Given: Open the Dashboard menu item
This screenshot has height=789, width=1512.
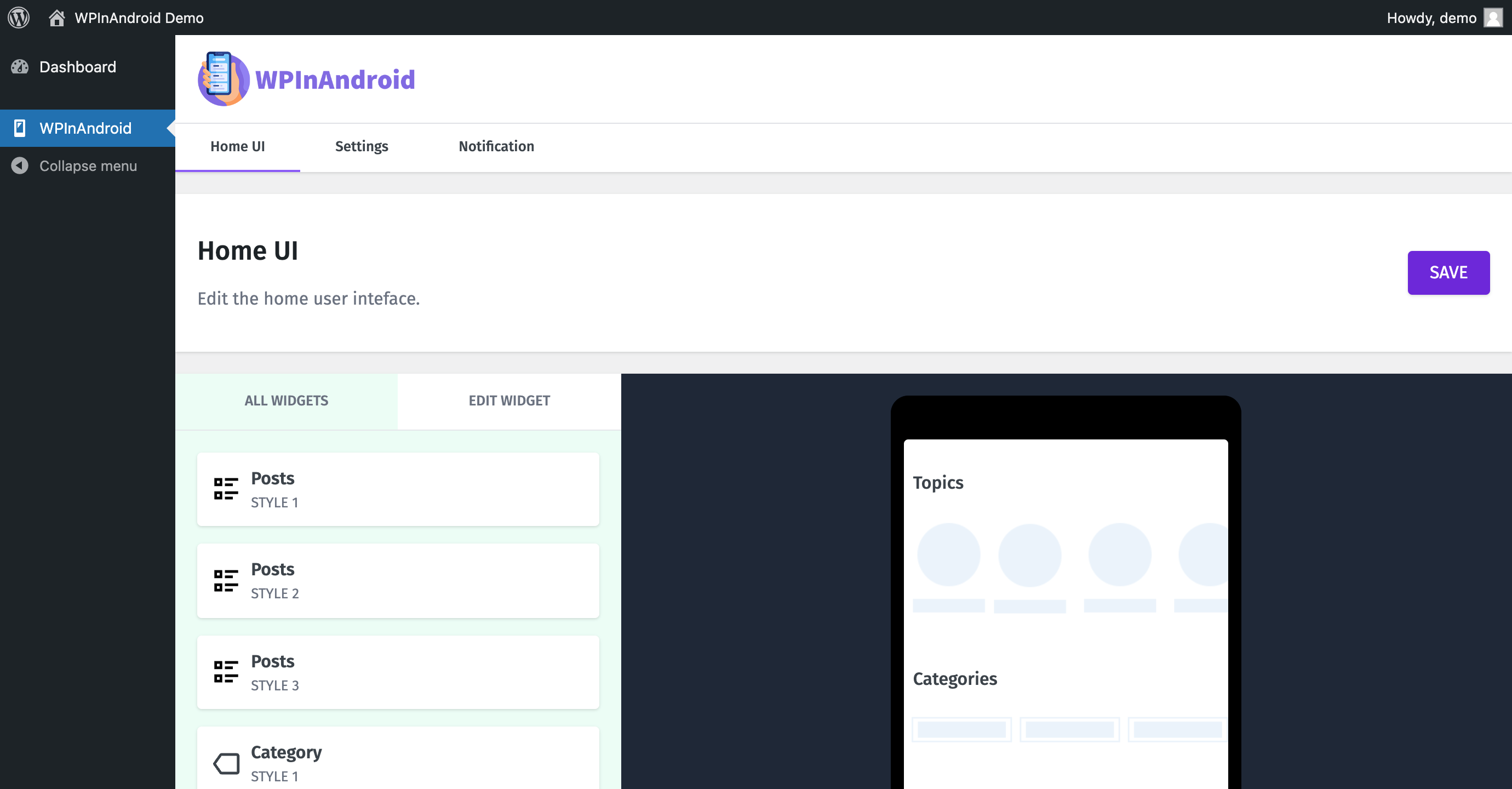Looking at the screenshot, I should [88, 67].
